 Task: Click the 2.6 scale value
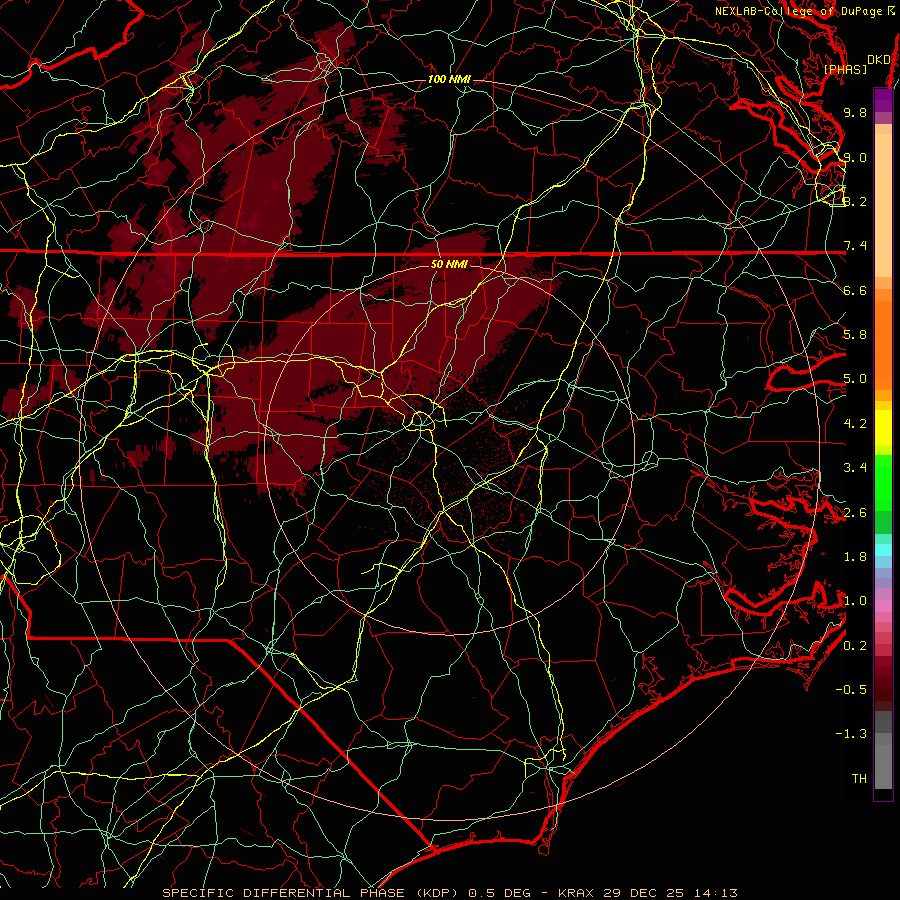pyautogui.click(x=855, y=513)
